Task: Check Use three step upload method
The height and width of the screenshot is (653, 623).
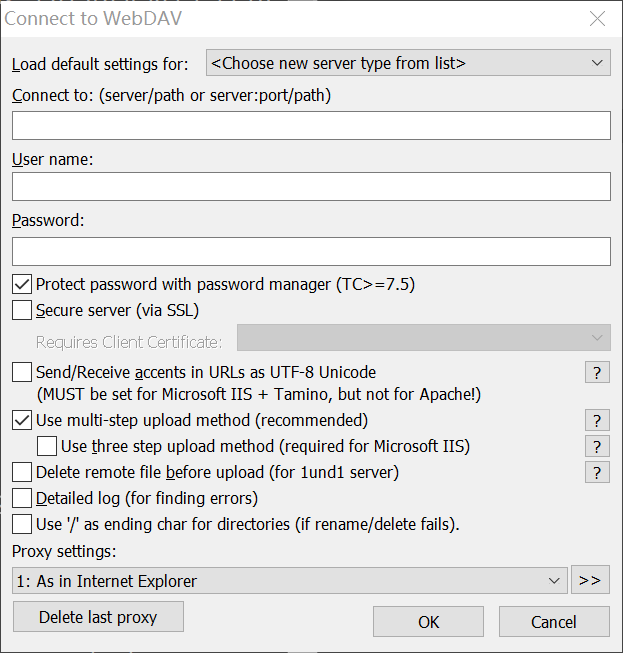Action: 47,446
